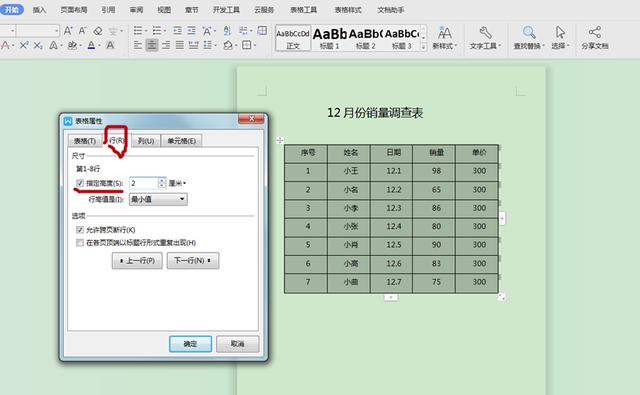The image size is (640, 395).
Task: Open the 插入 ribbon tab
Action: pyautogui.click(x=39, y=10)
